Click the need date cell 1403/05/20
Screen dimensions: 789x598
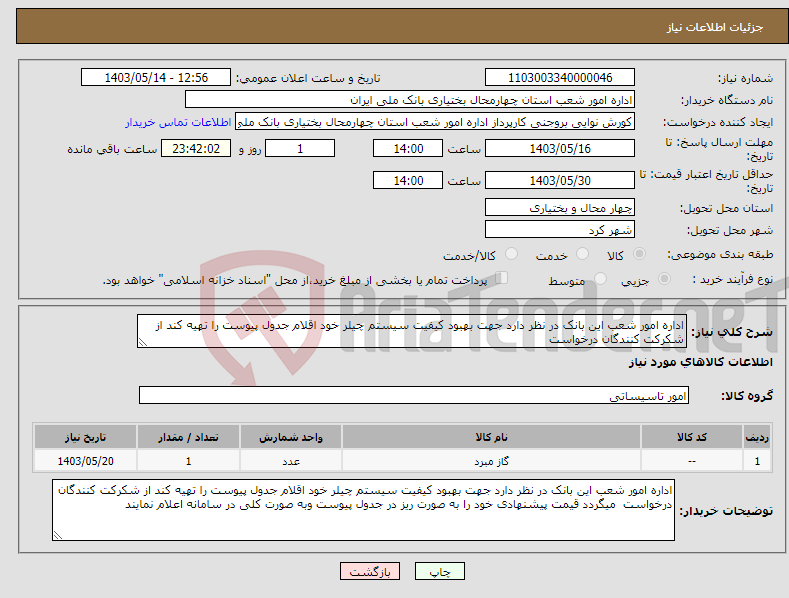tap(86, 461)
